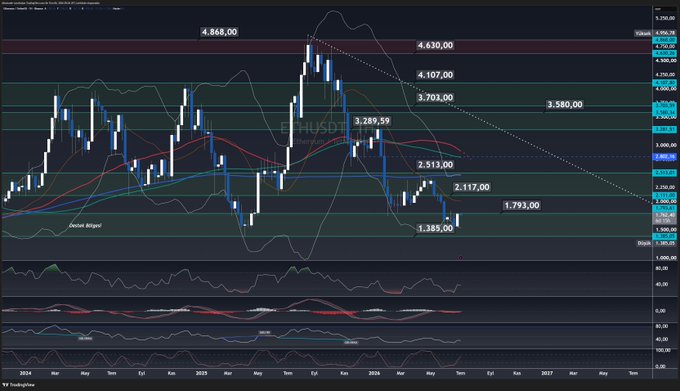Screen dimensions: 680x391
Task: Click the 5.250,00 price scale value
Action: (x=665, y=18)
